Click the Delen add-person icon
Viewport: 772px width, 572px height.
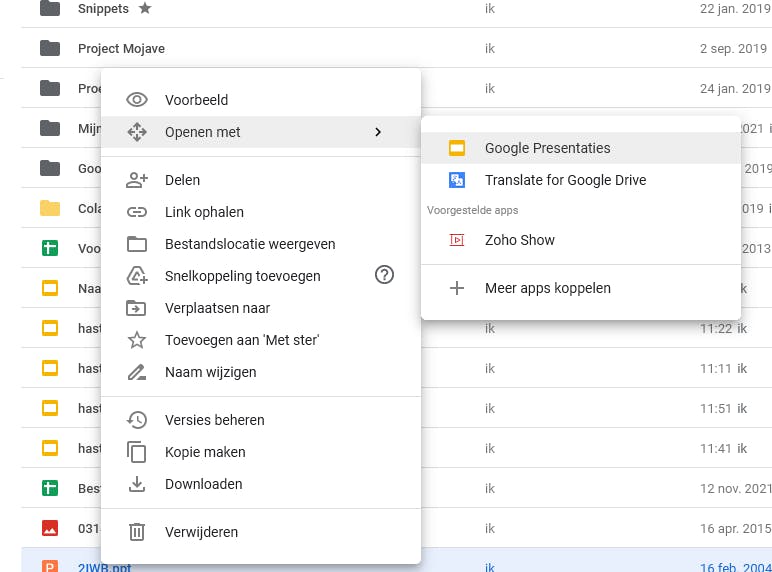click(x=137, y=180)
